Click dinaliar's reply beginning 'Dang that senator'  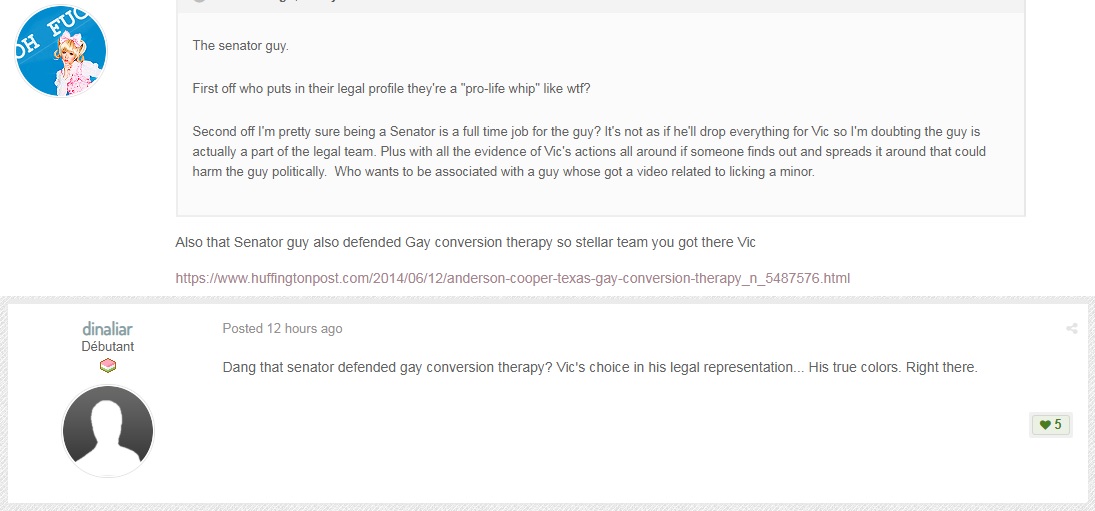pos(600,366)
